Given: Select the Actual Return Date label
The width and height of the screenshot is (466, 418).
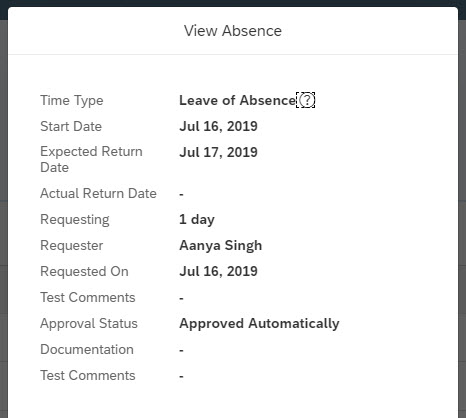Looking at the screenshot, I should click(x=98, y=193).
